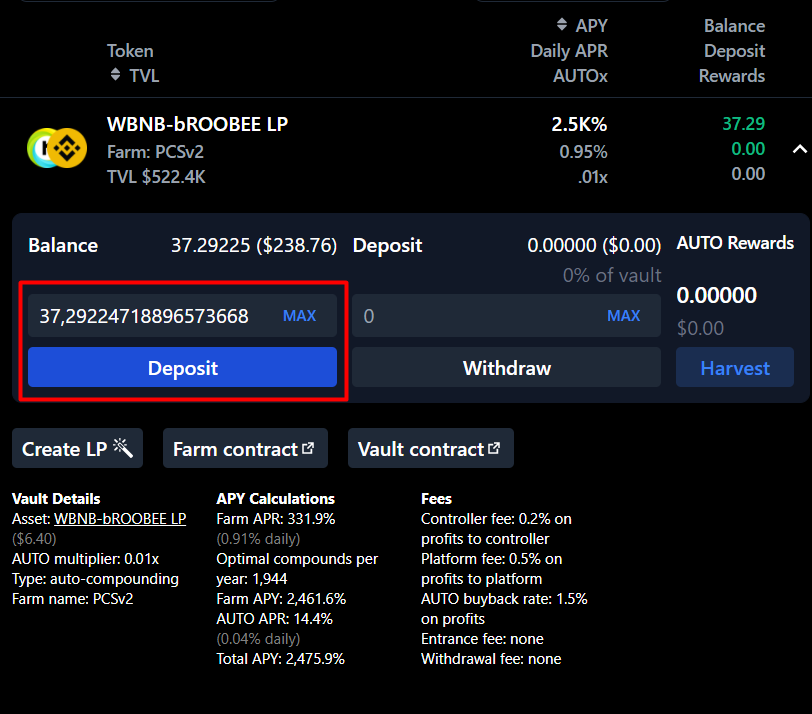Click the Token column header
Screen dimensions: 812x714
pyautogui.click(x=130, y=51)
